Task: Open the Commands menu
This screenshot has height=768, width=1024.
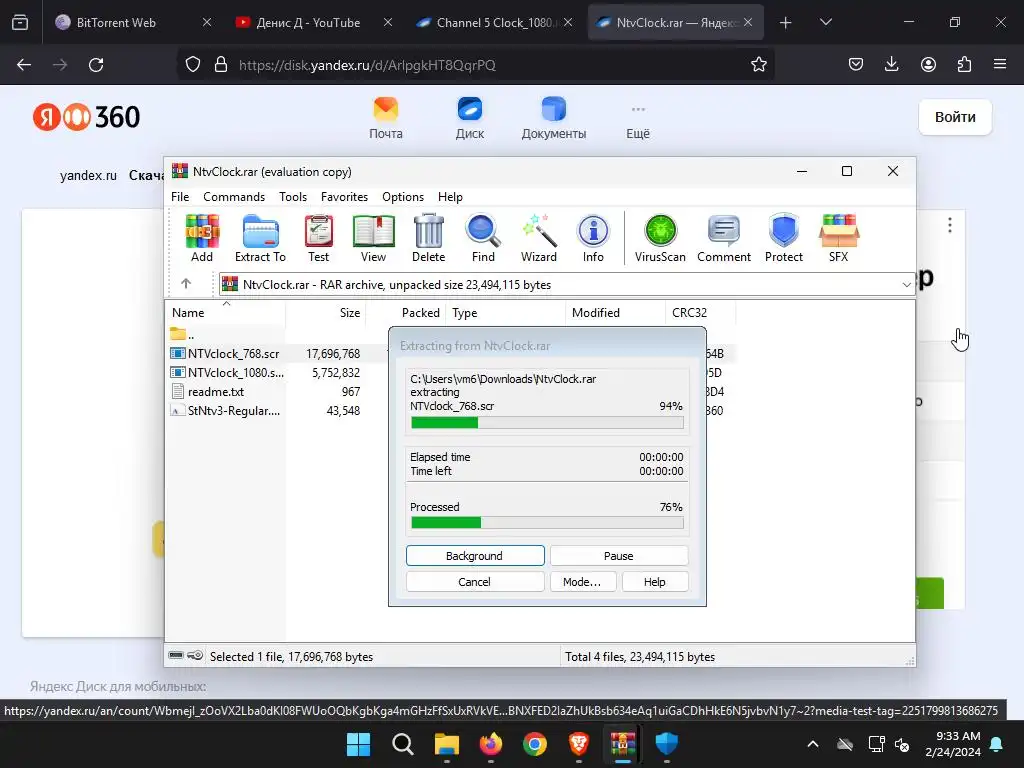Action: click(x=234, y=197)
